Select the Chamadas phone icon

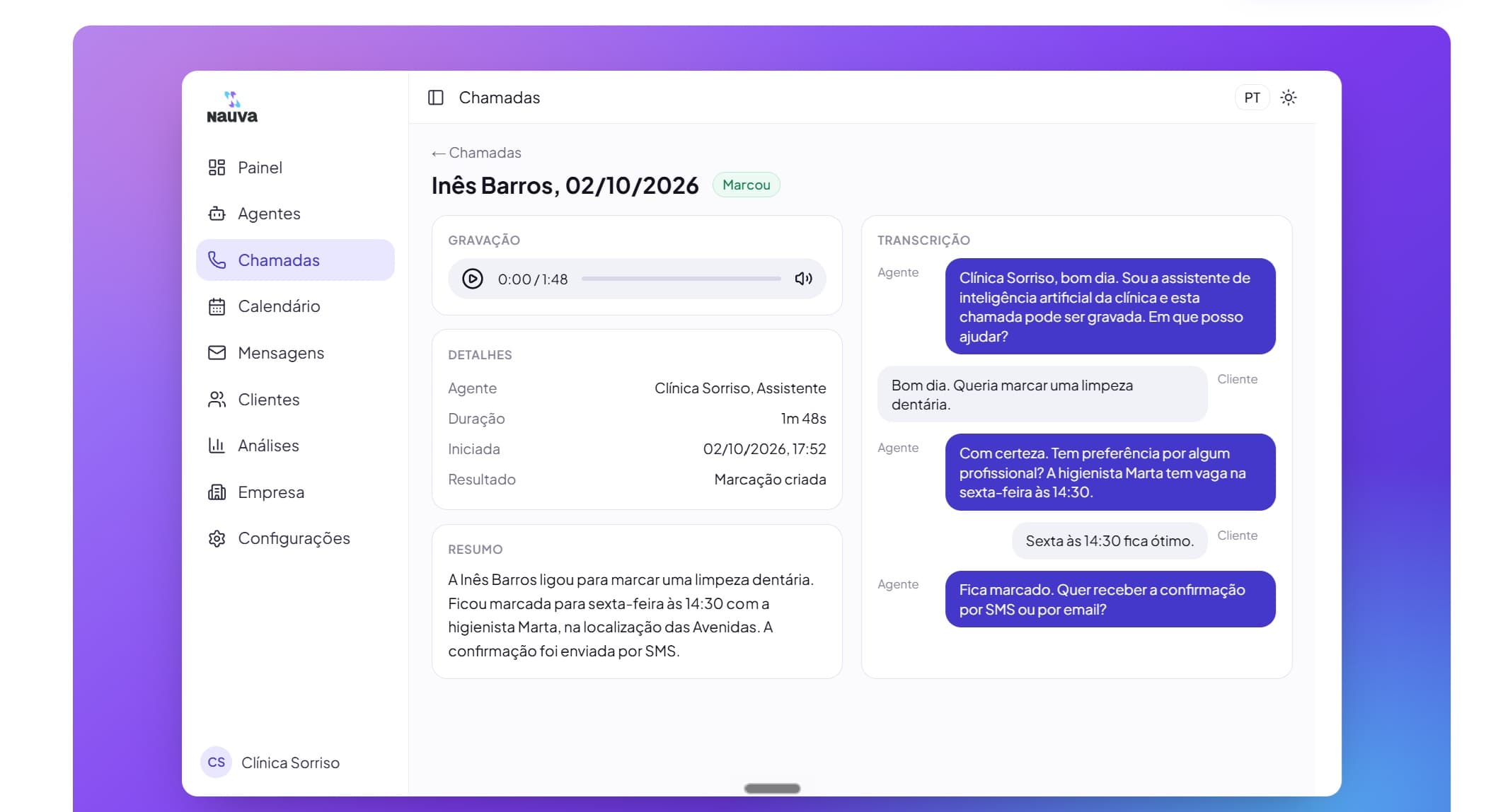click(x=217, y=260)
